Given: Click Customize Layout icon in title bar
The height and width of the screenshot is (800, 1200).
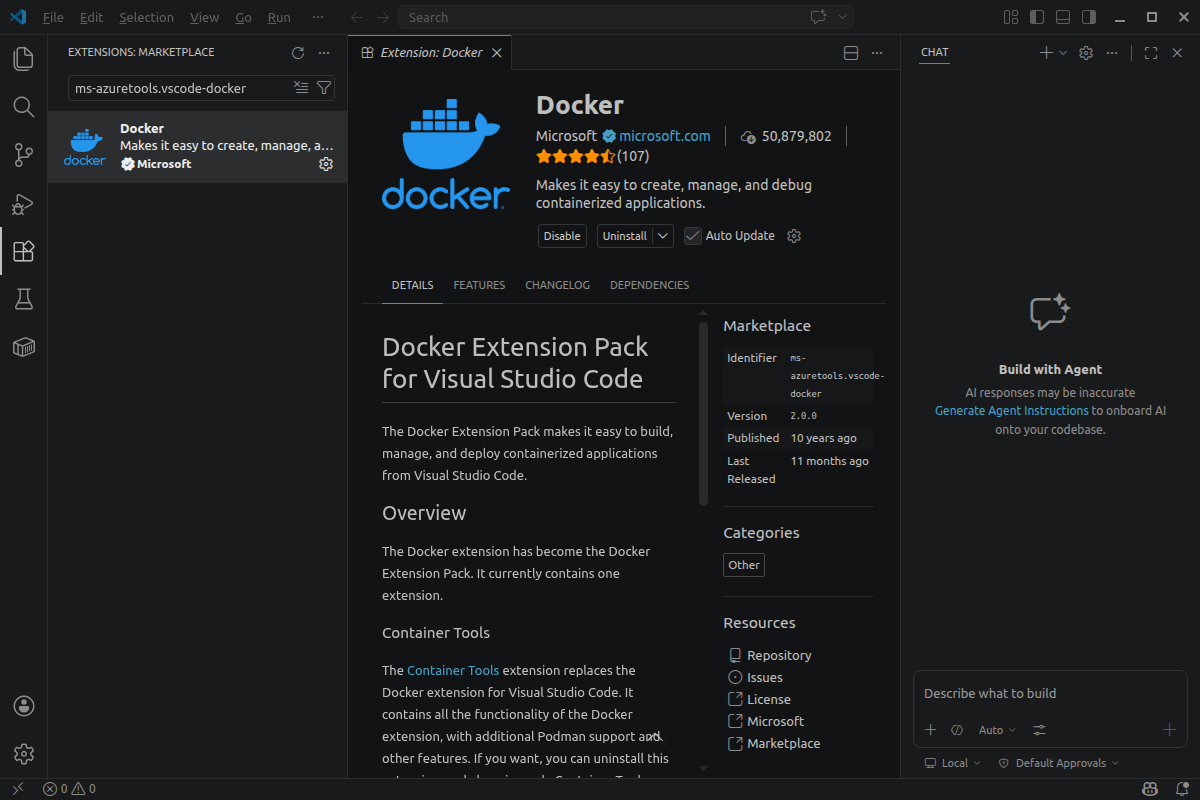Looking at the screenshot, I should click(x=1011, y=17).
